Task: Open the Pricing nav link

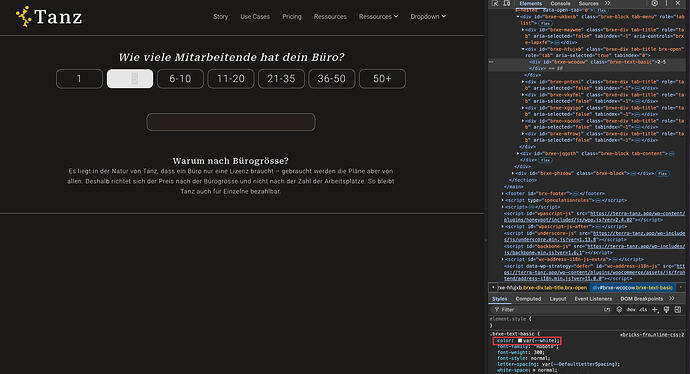Action: coord(292,16)
